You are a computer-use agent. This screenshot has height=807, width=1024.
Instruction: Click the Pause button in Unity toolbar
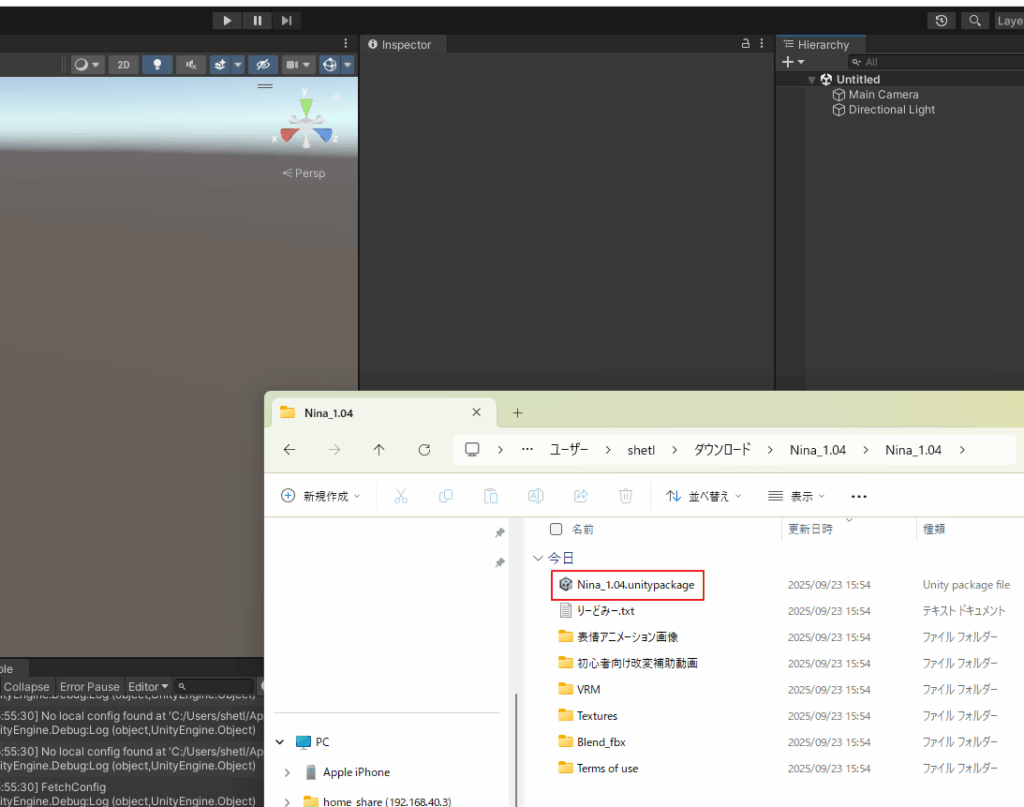point(257,20)
